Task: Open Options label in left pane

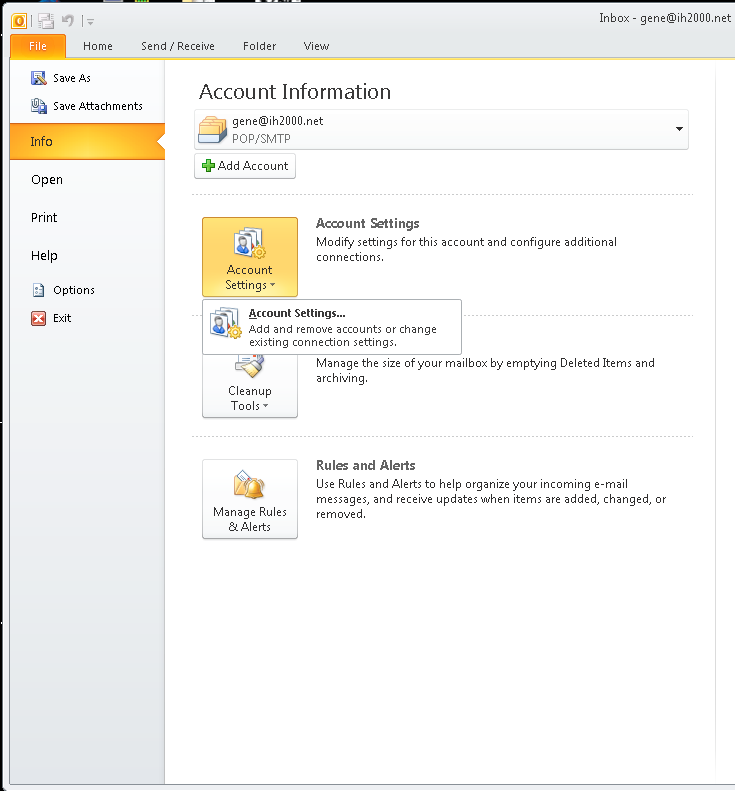Action: [74, 290]
